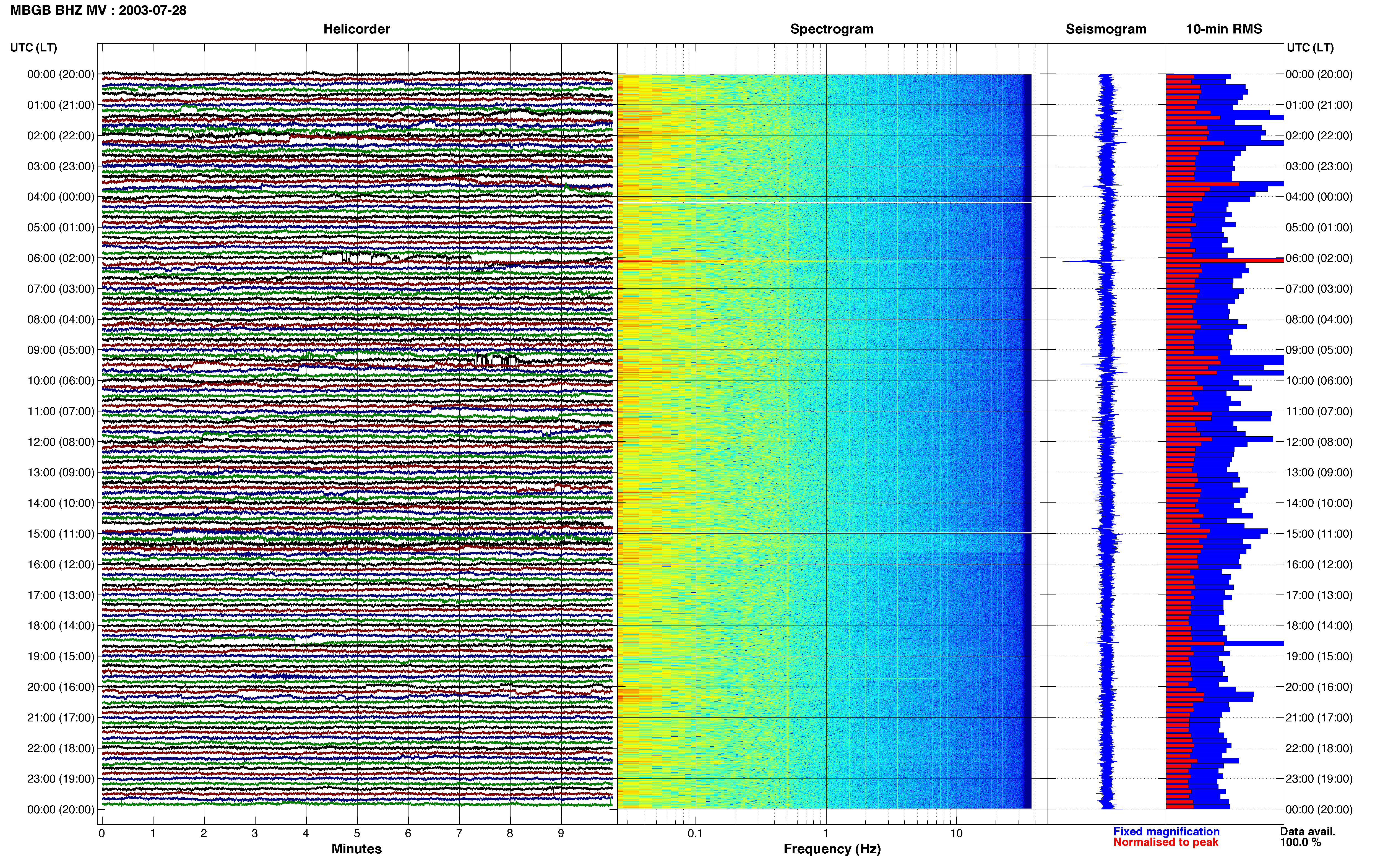This screenshot has width=1388, height=868.
Task: Click the 'Minutes' x-axis label
Action: click(x=356, y=849)
